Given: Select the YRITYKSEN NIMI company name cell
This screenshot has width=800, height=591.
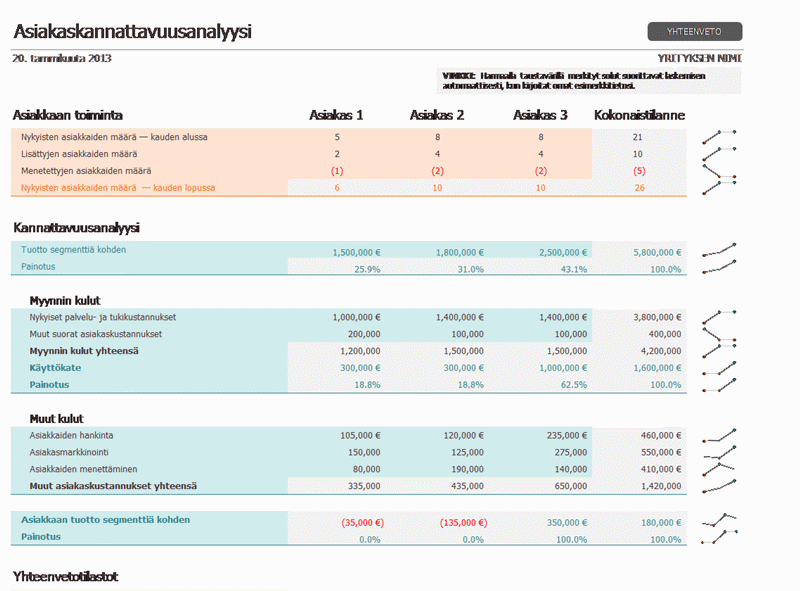Looking at the screenshot, I should (699, 58).
